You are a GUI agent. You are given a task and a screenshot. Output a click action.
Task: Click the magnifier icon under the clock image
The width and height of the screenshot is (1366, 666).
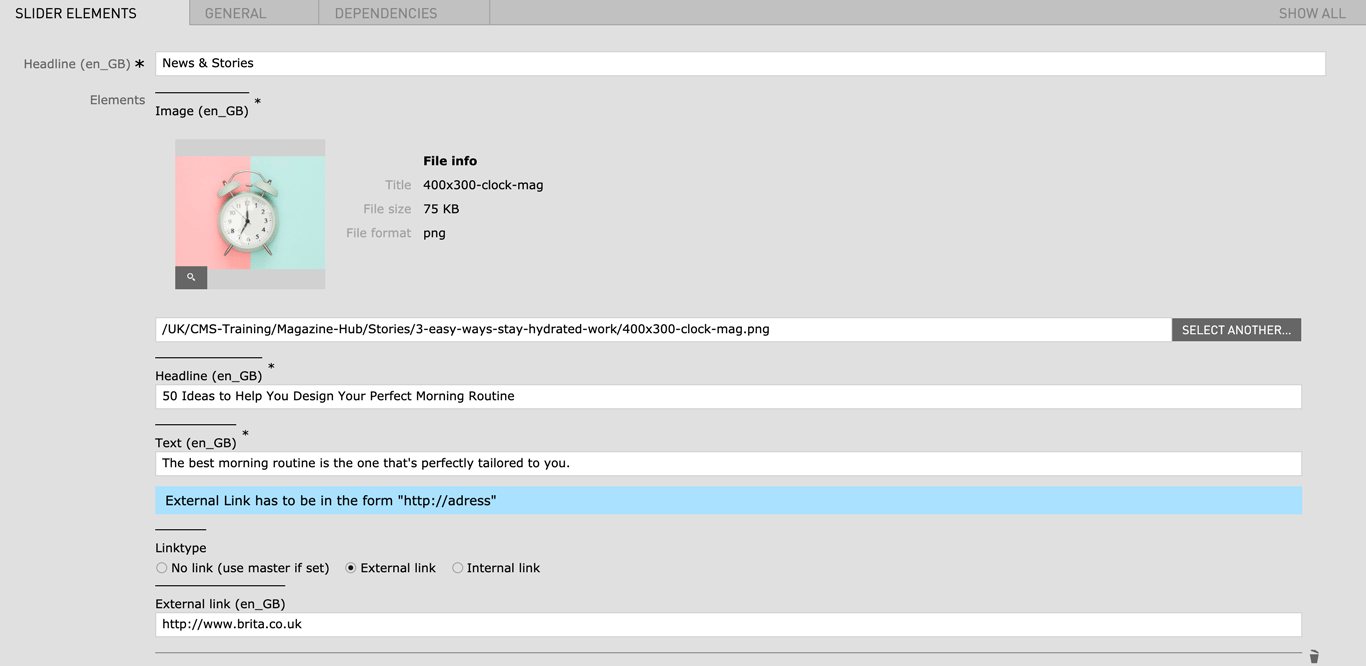pyautogui.click(x=191, y=277)
